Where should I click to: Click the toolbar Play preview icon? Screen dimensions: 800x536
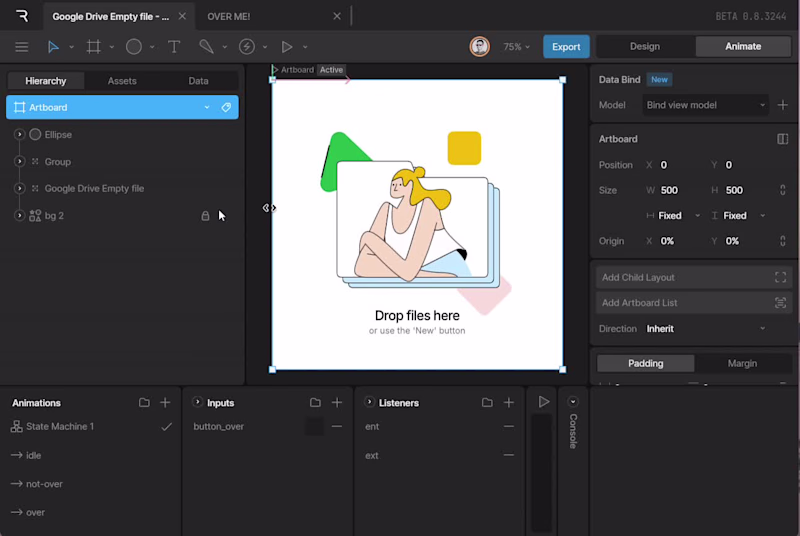[287, 47]
